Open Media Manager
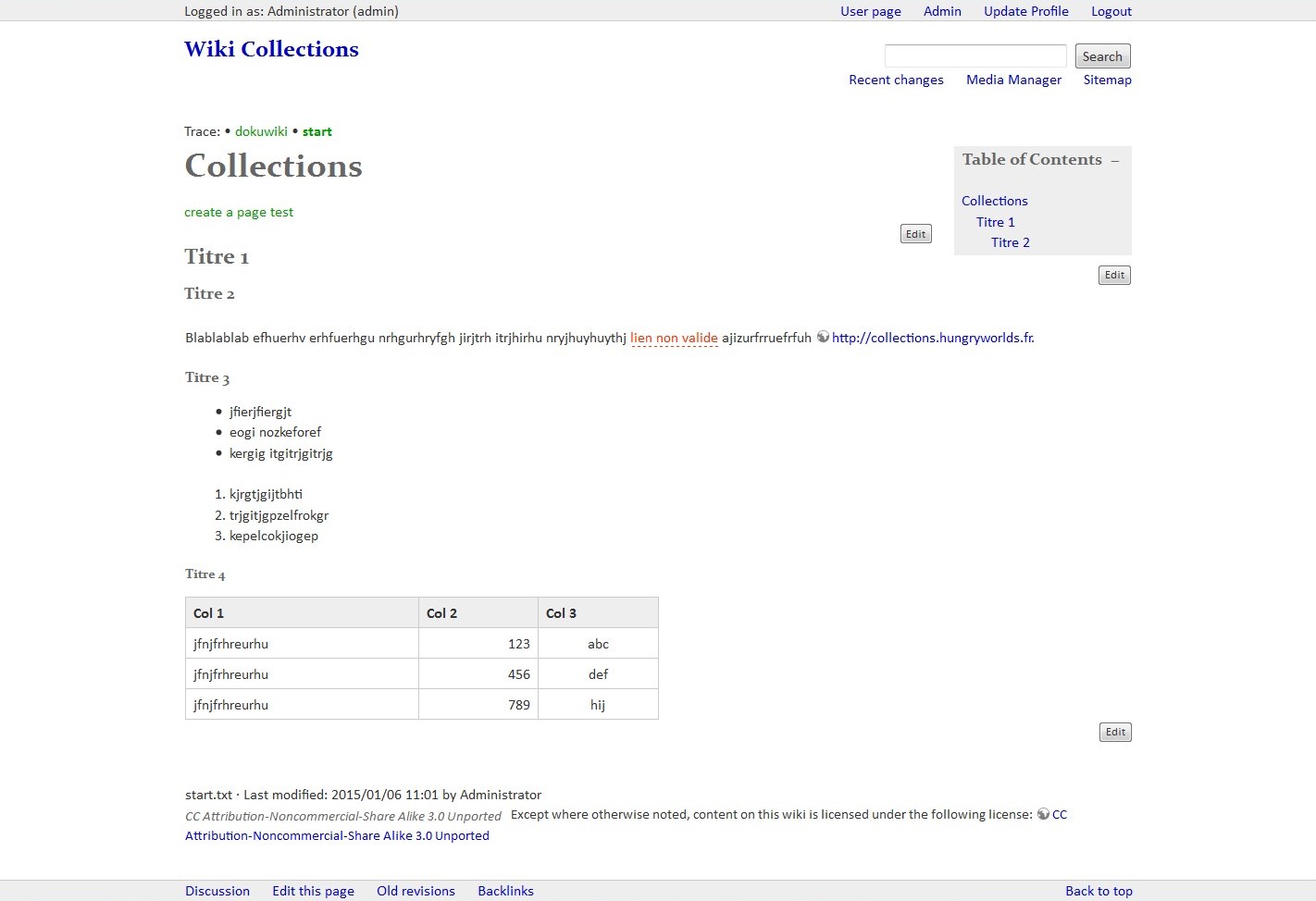 [1013, 80]
